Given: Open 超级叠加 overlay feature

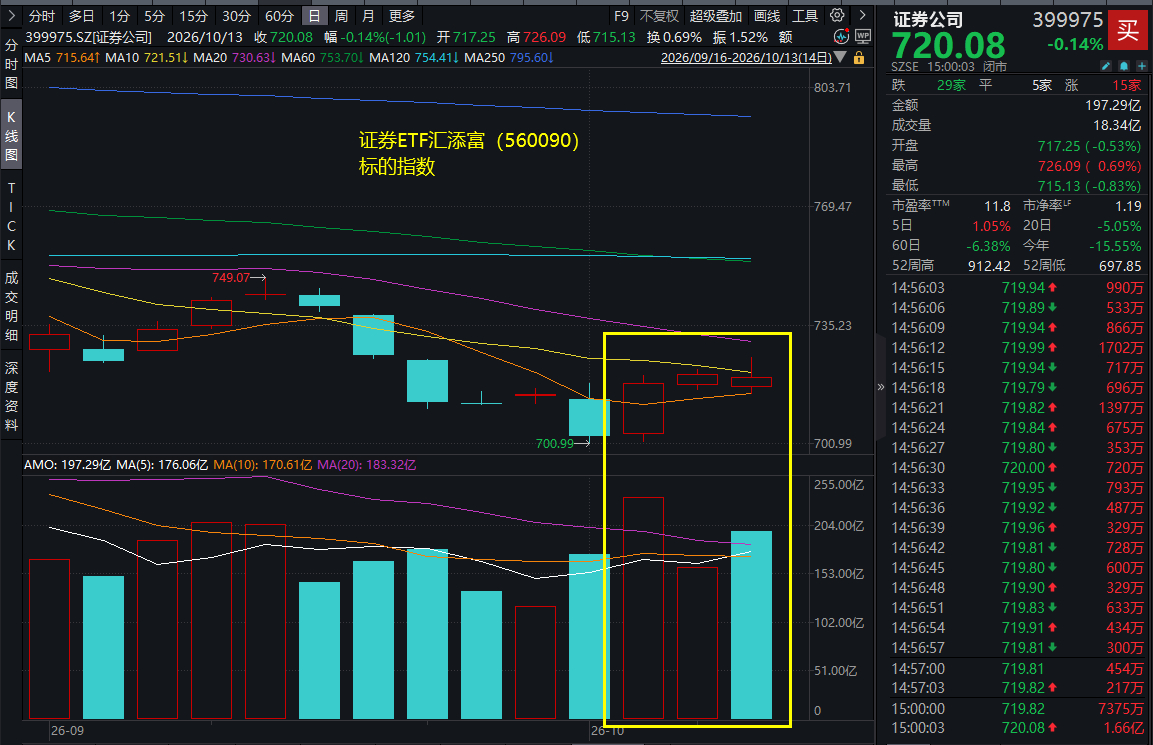Looking at the screenshot, I should click(715, 15).
